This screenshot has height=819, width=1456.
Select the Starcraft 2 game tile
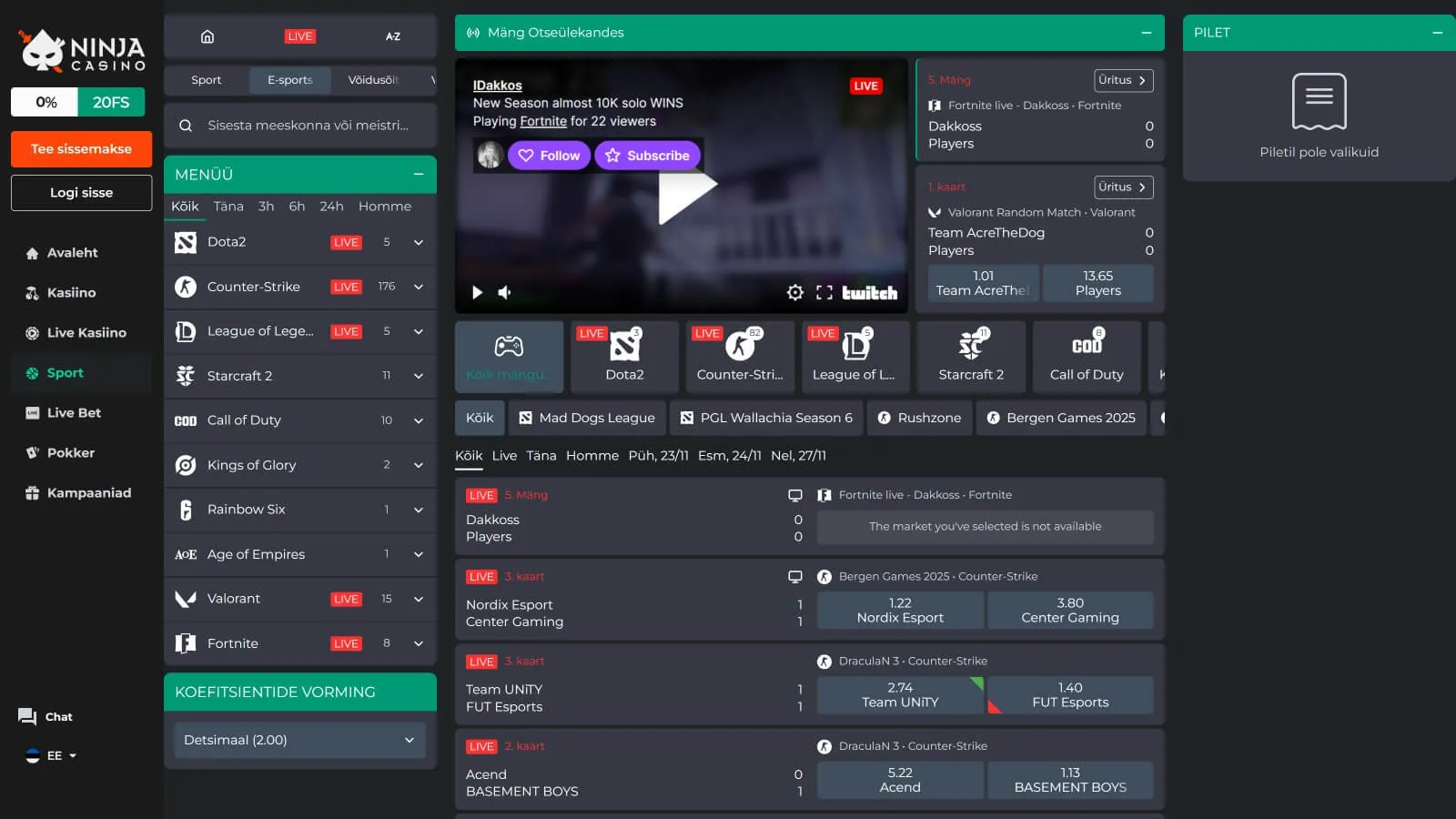point(971,357)
